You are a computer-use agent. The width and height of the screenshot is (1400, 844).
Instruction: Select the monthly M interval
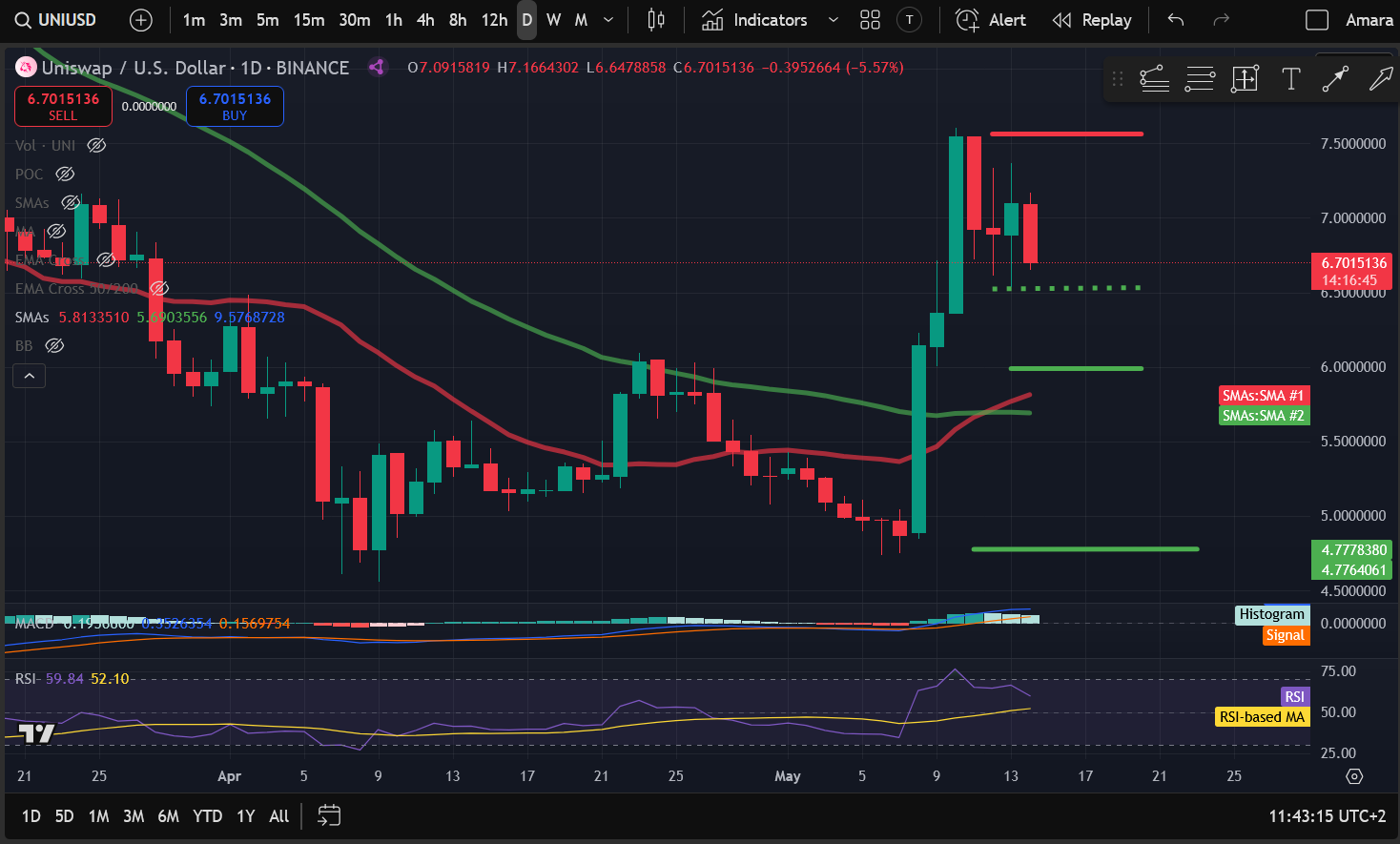click(581, 20)
